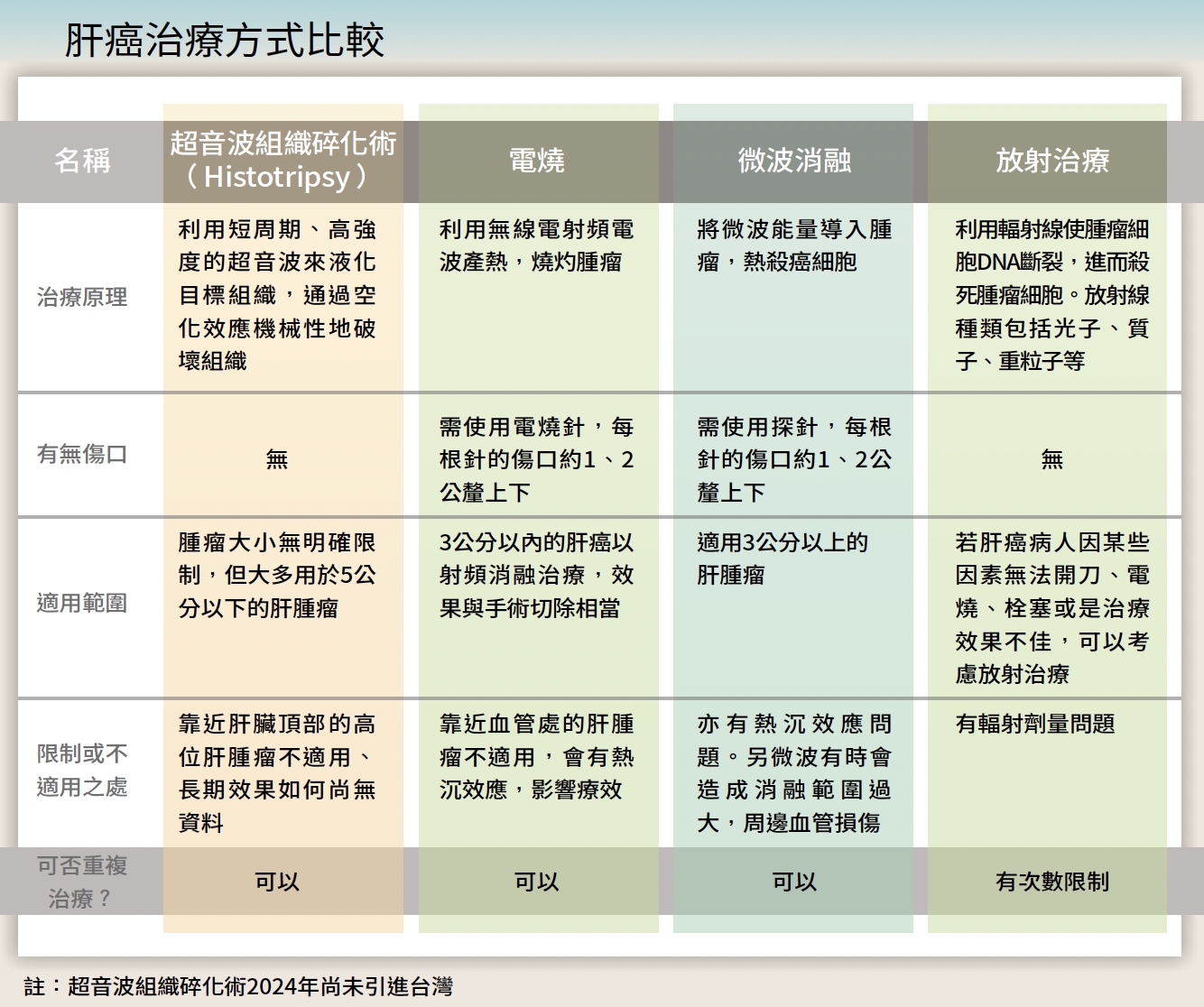Image resolution: width=1204 pixels, height=1007 pixels.
Task: Click 可以 repeat cell under 微波消融
Action: [794, 882]
